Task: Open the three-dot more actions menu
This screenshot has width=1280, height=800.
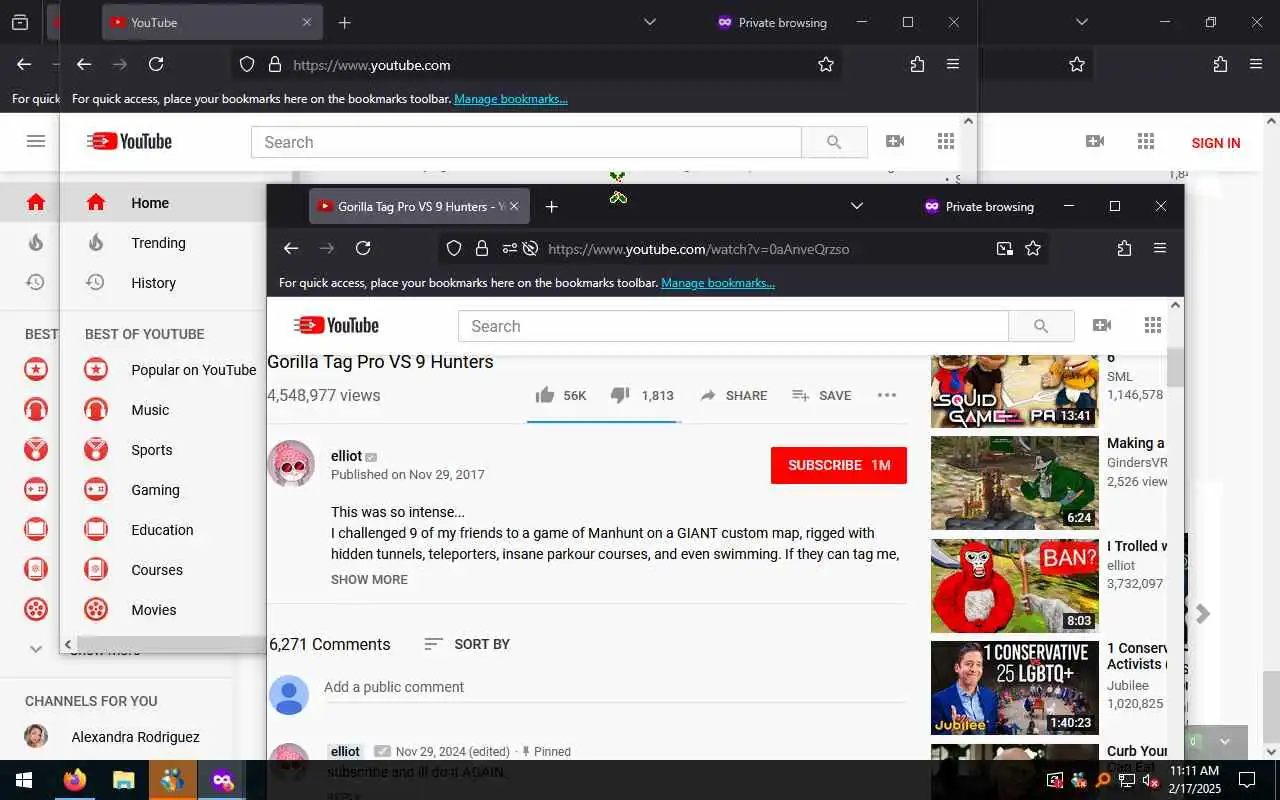Action: coord(887,395)
